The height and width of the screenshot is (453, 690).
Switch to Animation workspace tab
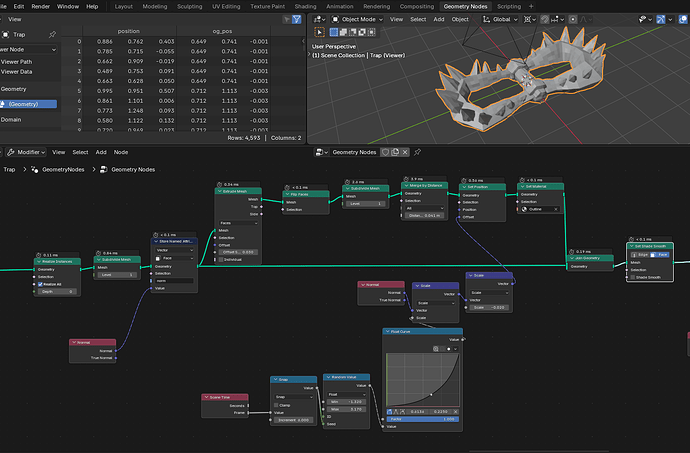point(339,6)
